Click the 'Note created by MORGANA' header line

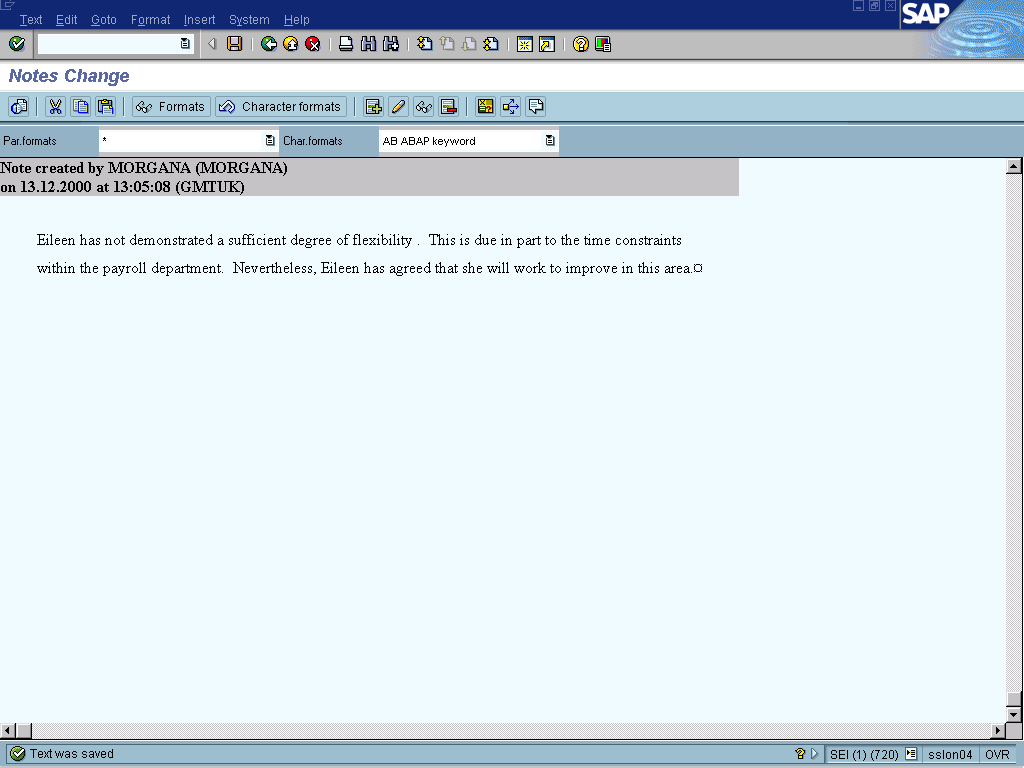(x=144, y=168)
